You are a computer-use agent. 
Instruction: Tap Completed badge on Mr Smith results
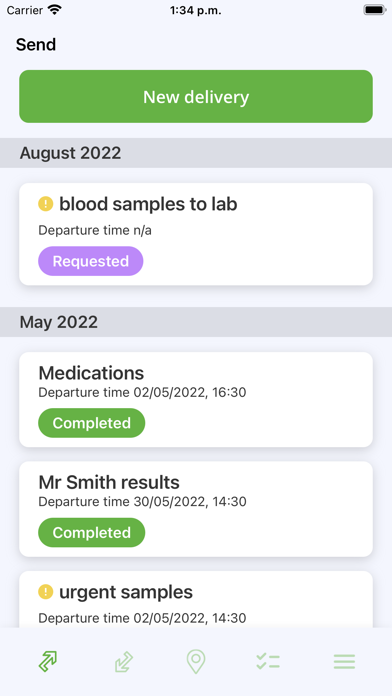tap(91, 532)
